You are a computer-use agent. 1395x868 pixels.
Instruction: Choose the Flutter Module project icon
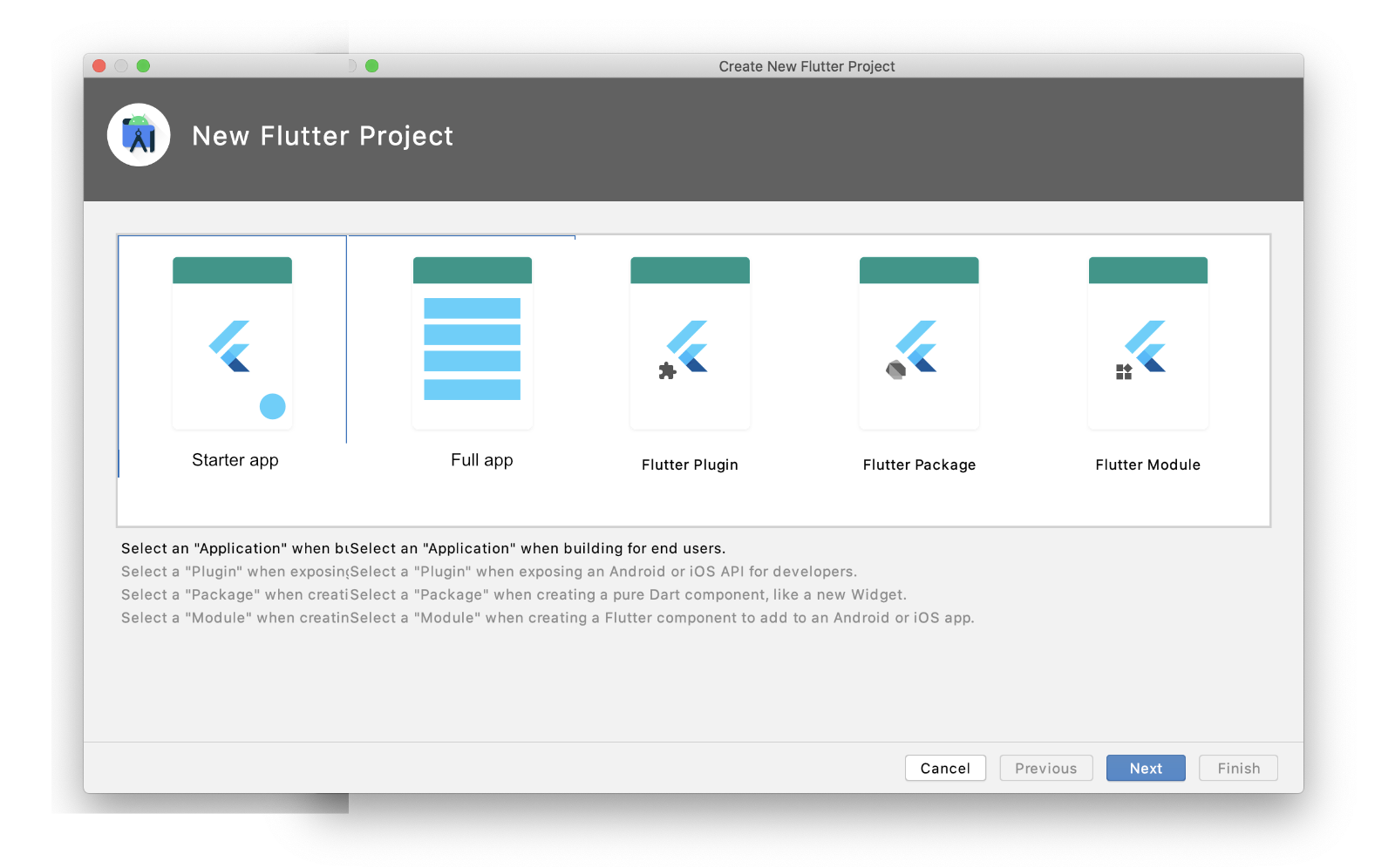tap(1148, 342)
